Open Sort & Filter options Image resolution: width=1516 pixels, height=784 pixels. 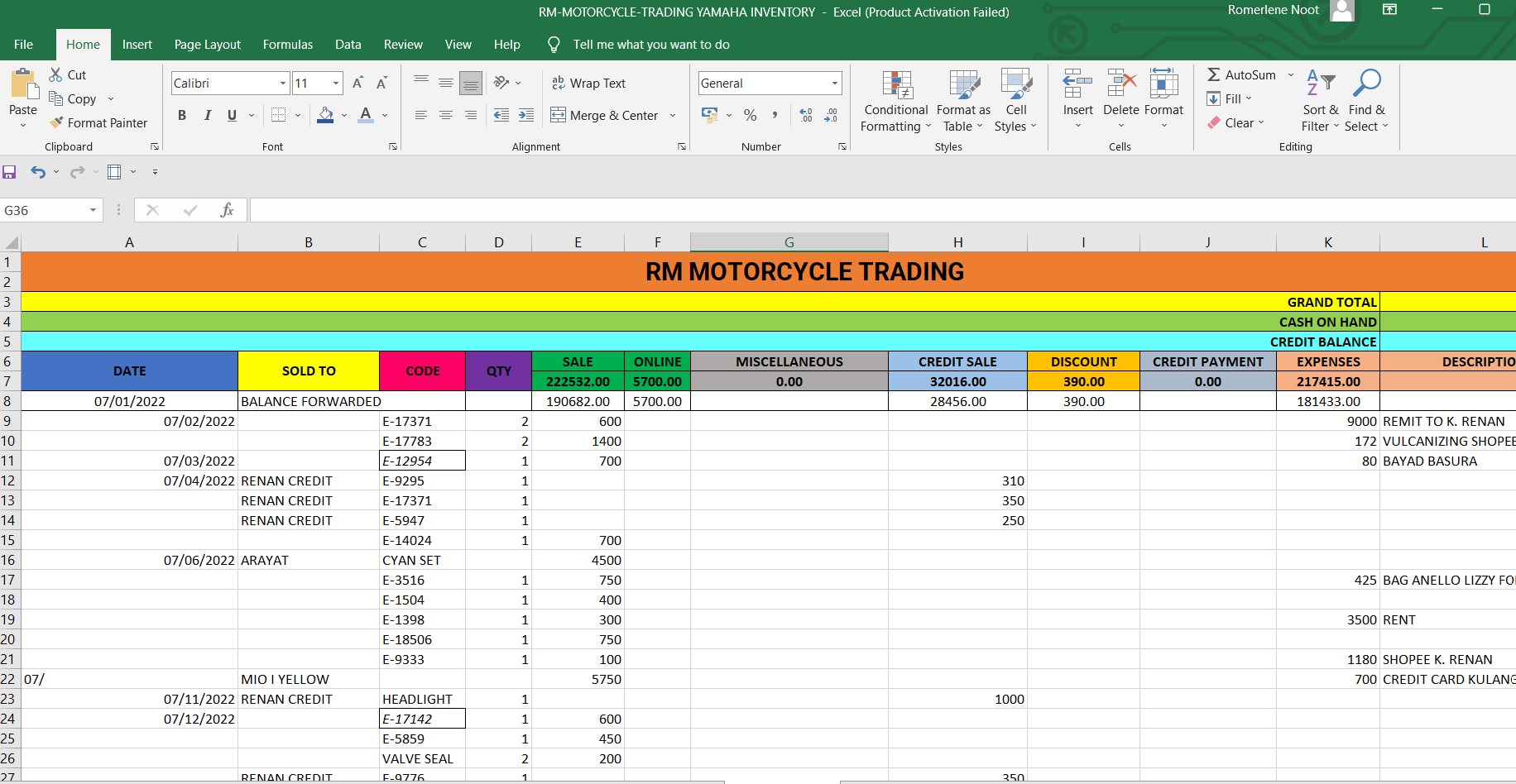(x=1320, y=101)
